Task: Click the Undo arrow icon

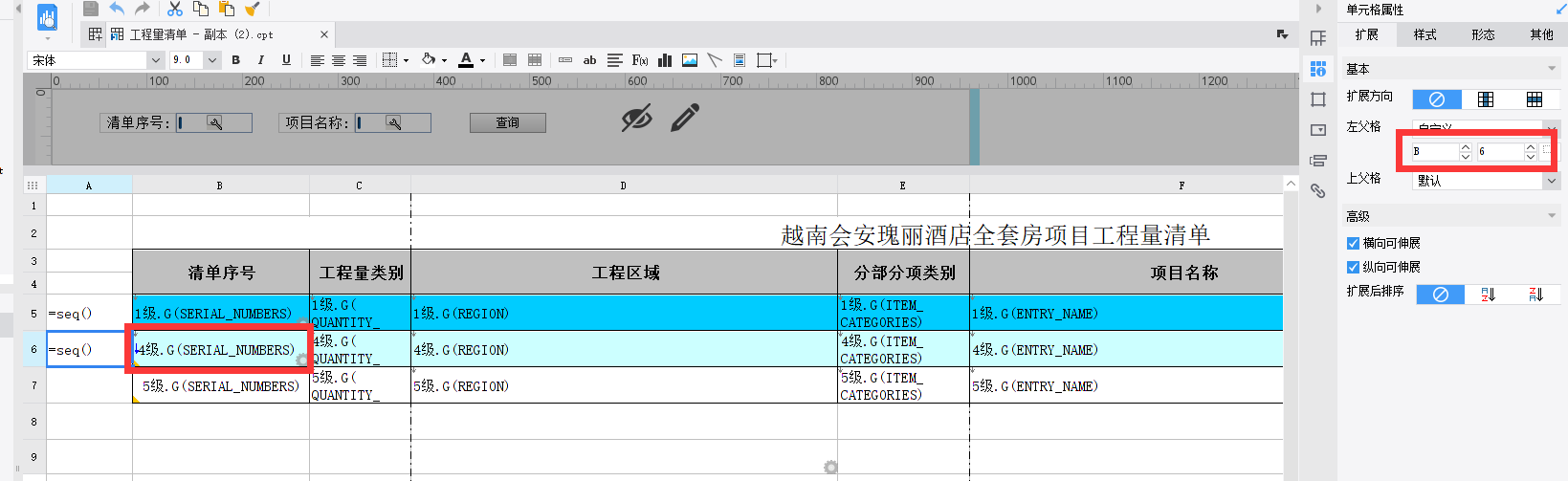Action: [117, 9]
